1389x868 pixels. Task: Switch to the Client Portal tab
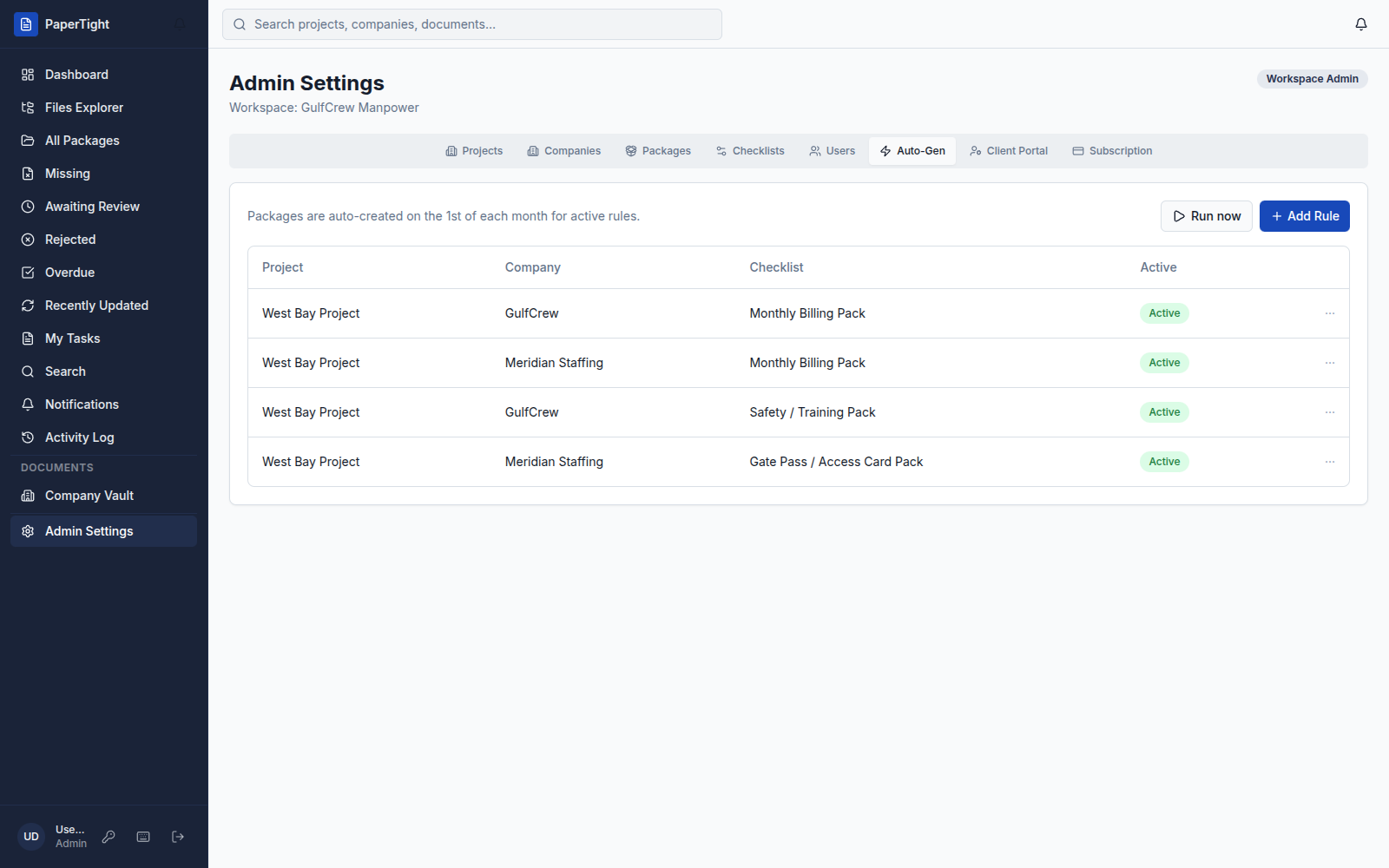[1009, 151]
